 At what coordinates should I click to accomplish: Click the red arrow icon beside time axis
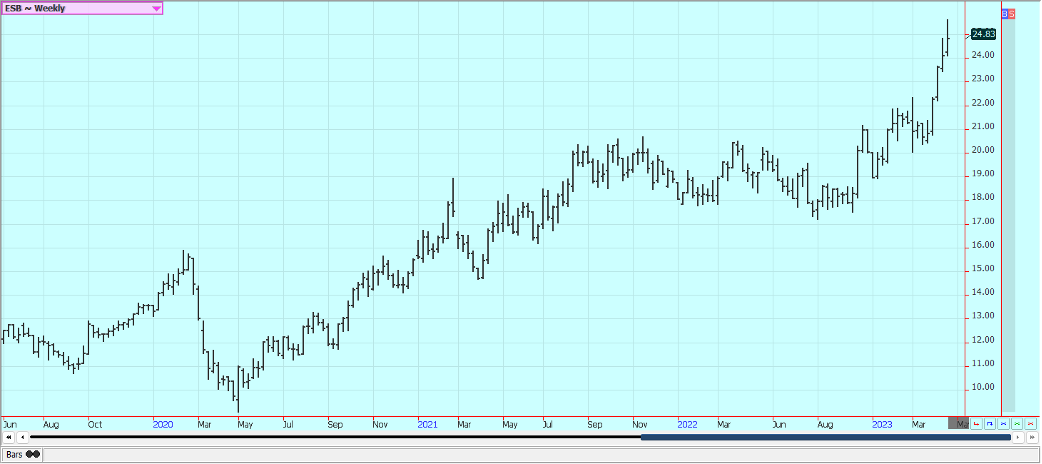pos(977,425)
